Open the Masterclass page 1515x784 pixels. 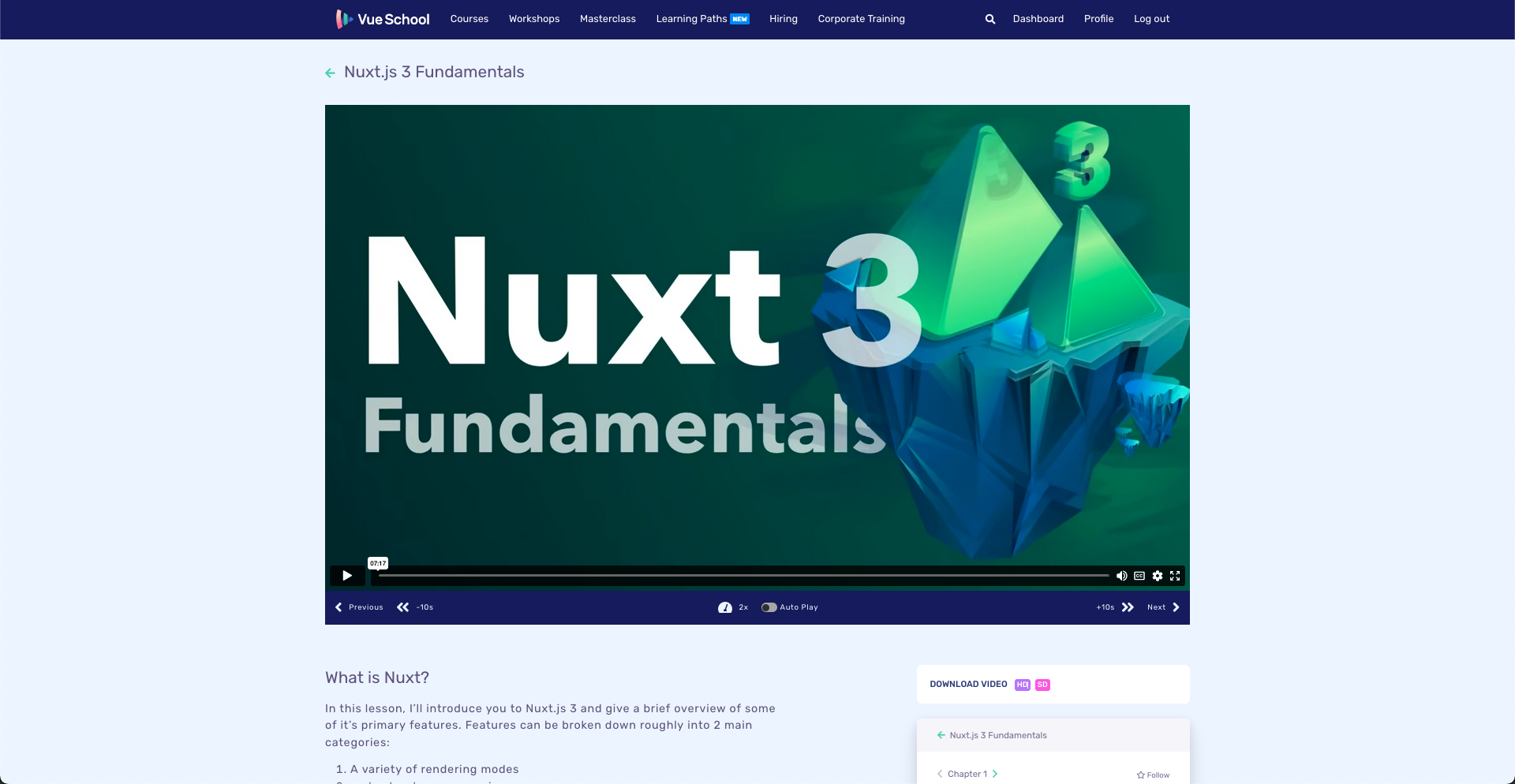[608, 19]
